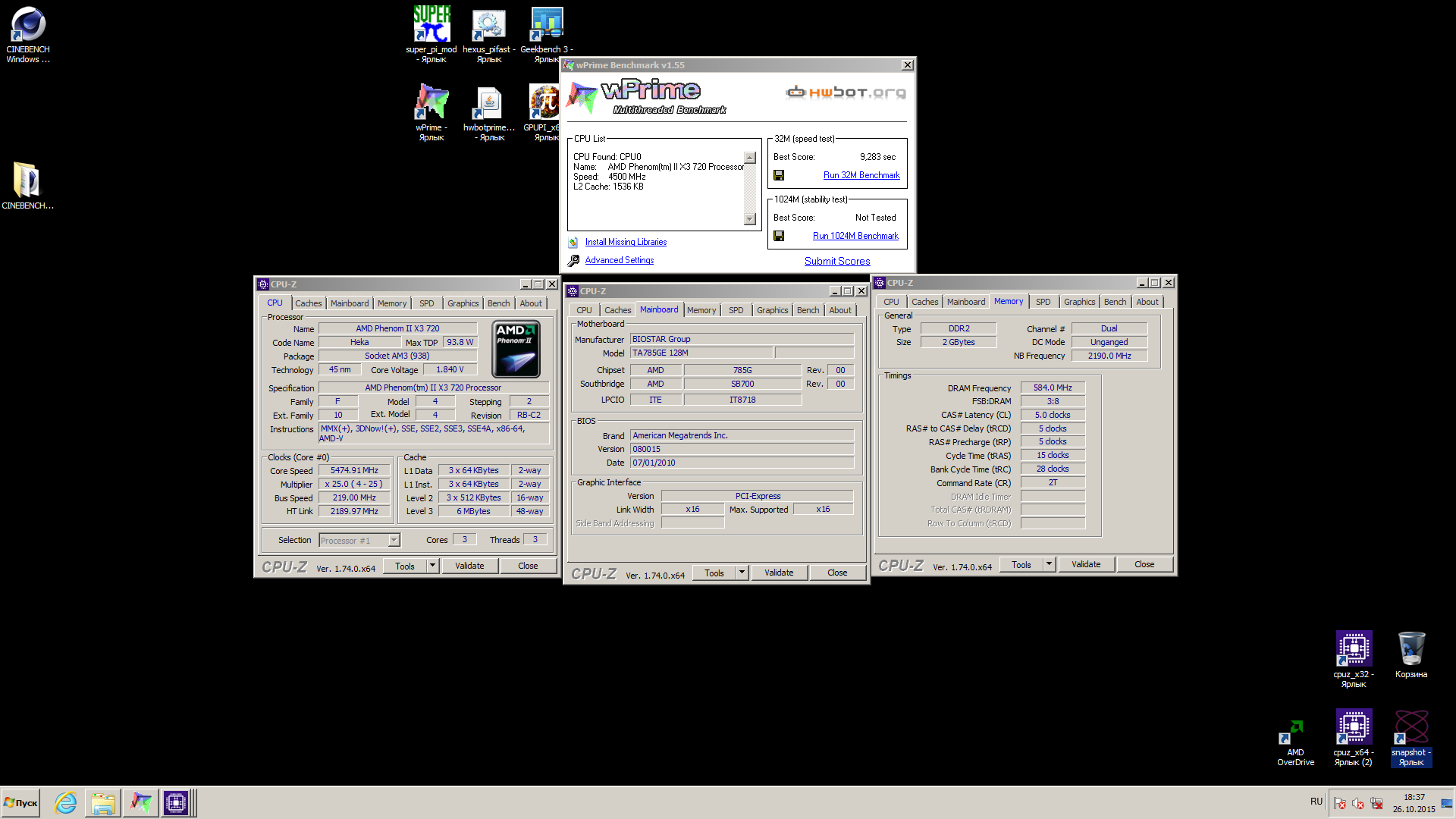Click the Install Missing Libraries page icon
The image size is (1456, 819).
tap(573, 243)
